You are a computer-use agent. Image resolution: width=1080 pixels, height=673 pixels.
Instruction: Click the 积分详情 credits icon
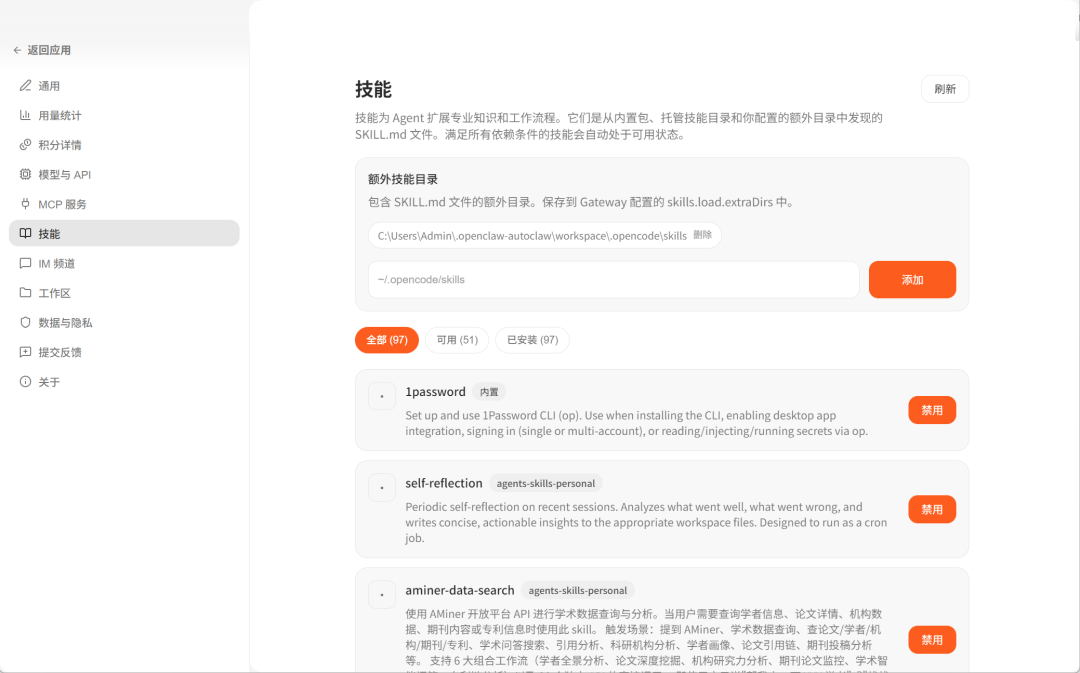(26, 145)
